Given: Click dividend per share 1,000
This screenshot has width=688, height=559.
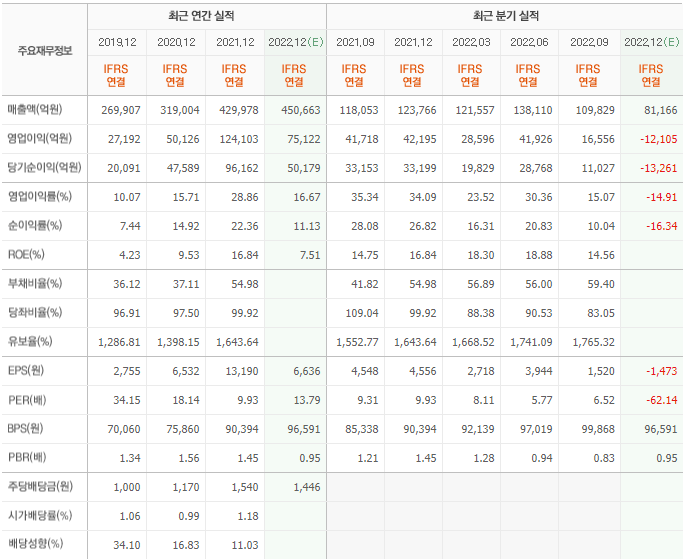Looking at the screenshot, I should click(x=127, y=487).
